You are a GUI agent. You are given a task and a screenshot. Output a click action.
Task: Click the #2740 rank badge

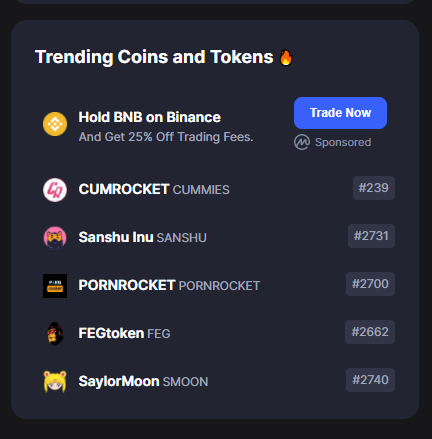pyautogui.click(x=370, y=380)
